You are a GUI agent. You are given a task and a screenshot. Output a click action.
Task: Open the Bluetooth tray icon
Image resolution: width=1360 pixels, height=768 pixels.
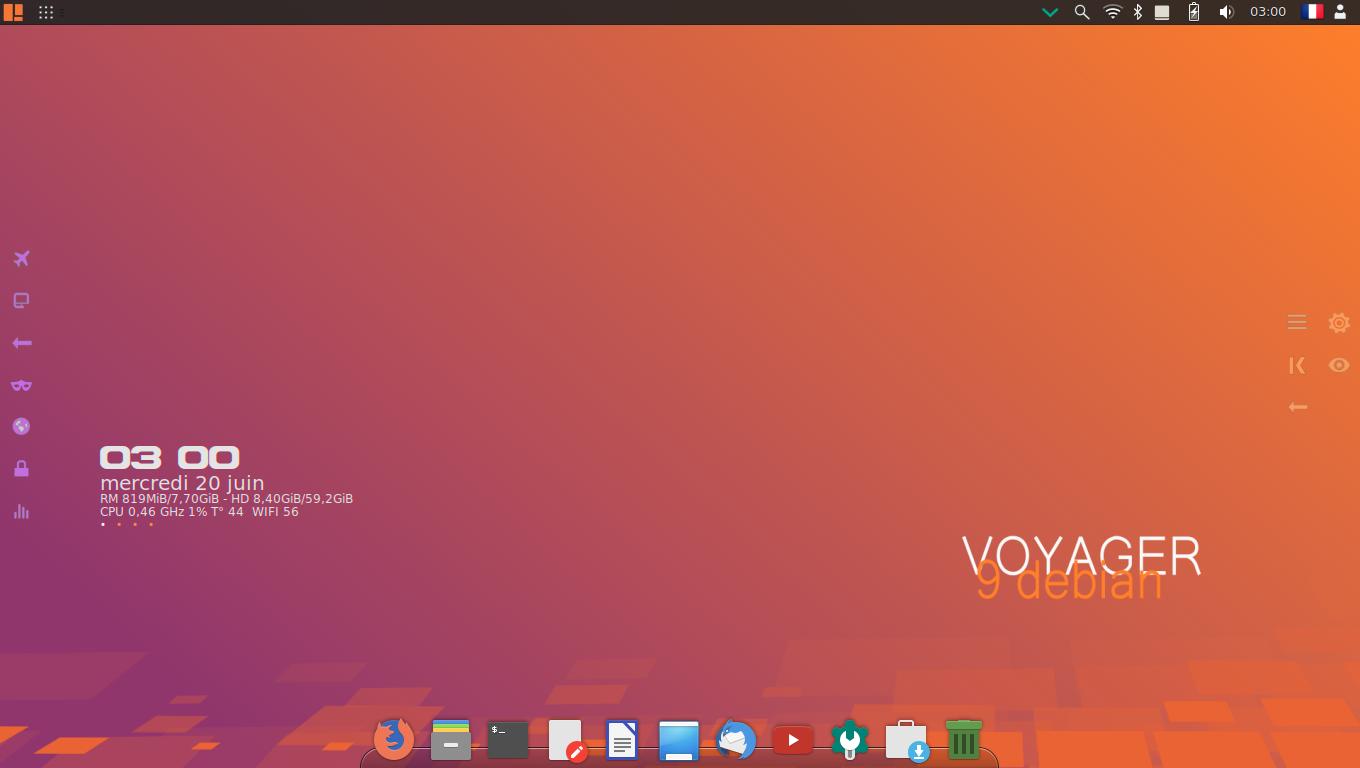tap(1137, 12)
